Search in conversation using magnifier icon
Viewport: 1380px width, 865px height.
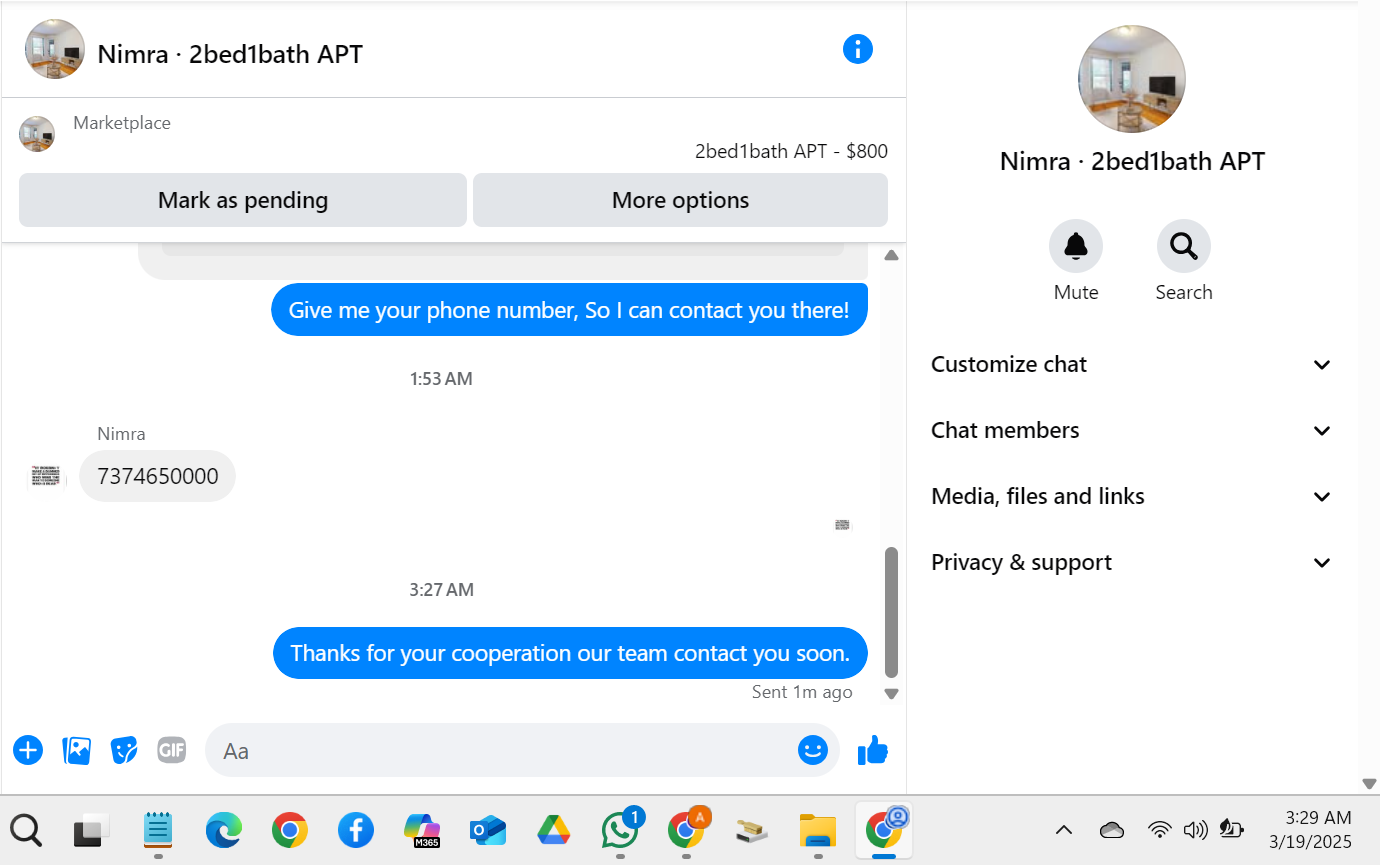coord(1184,246)
